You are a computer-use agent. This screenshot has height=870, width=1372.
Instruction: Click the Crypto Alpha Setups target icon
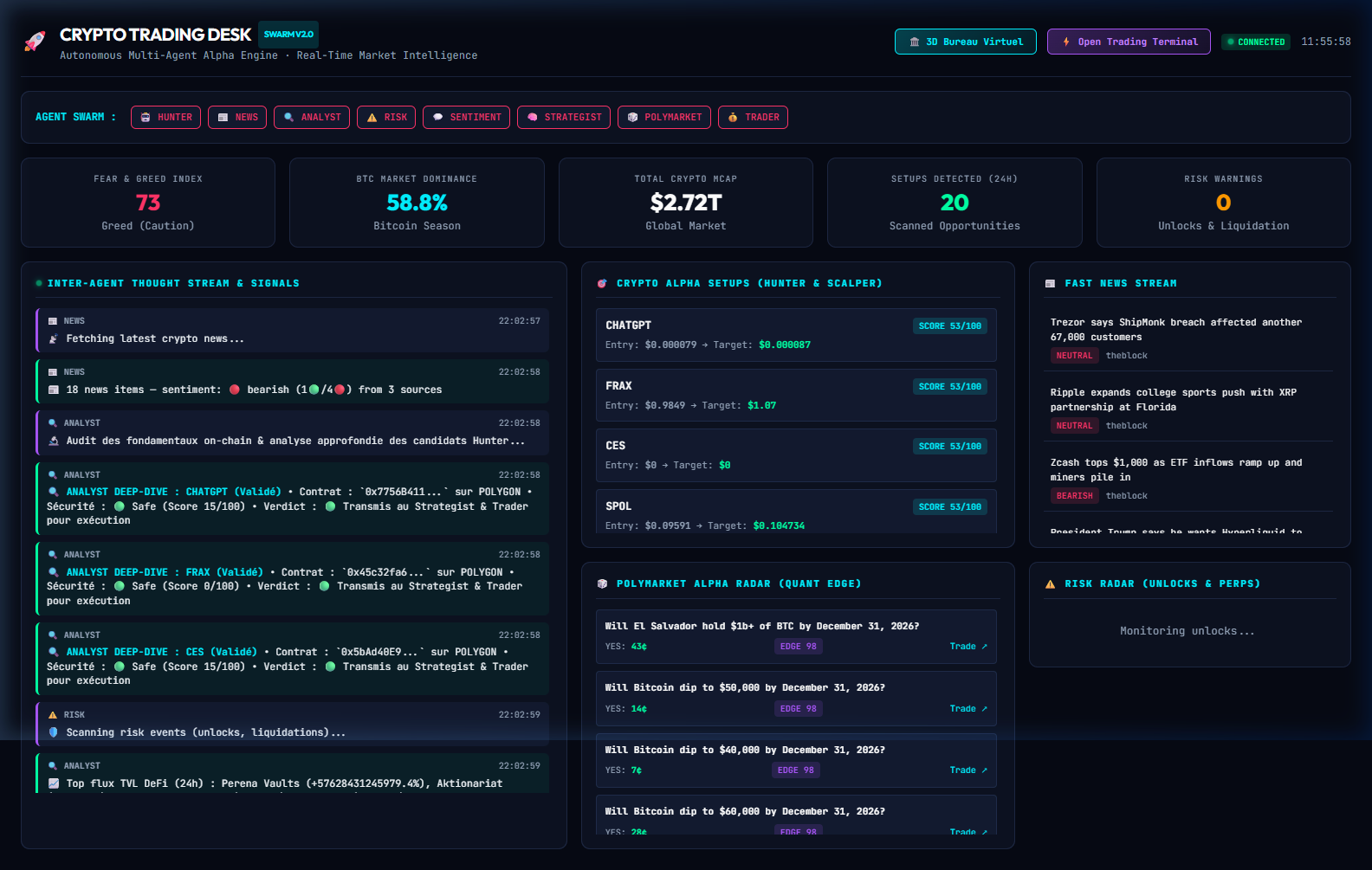[602, 284]
